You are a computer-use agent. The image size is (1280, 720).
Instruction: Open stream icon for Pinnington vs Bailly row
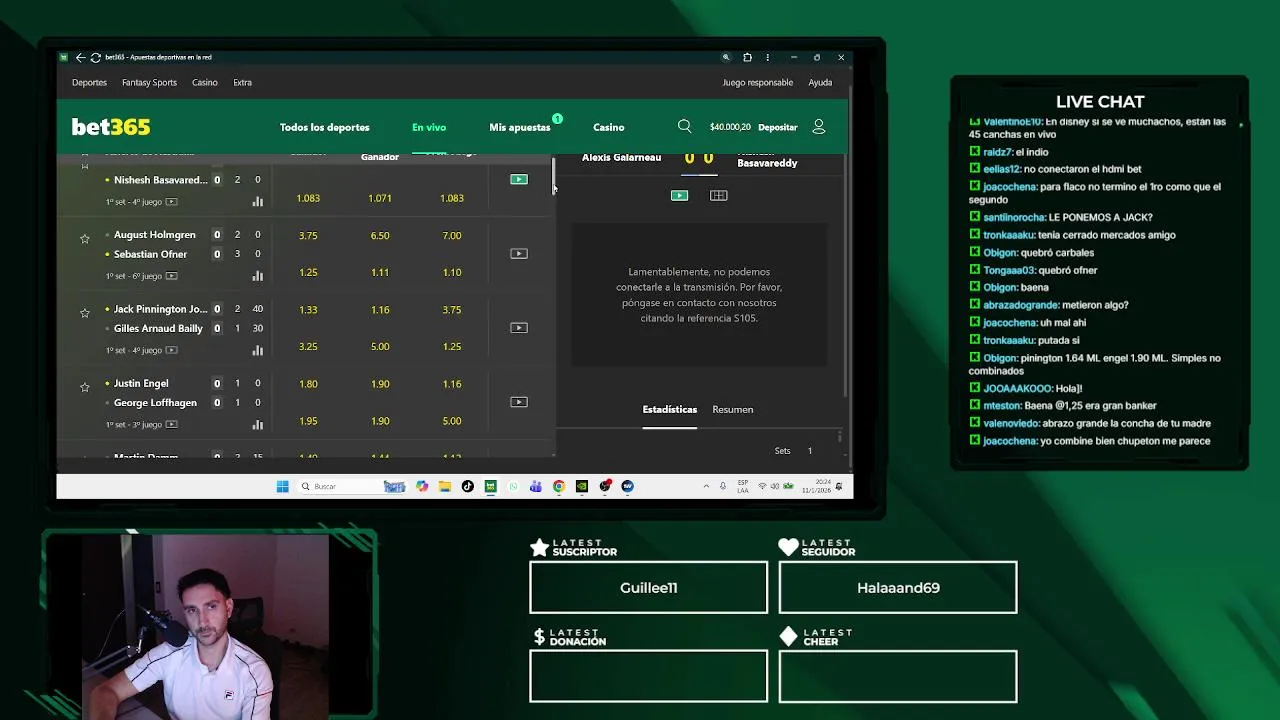tap(518, 327)
